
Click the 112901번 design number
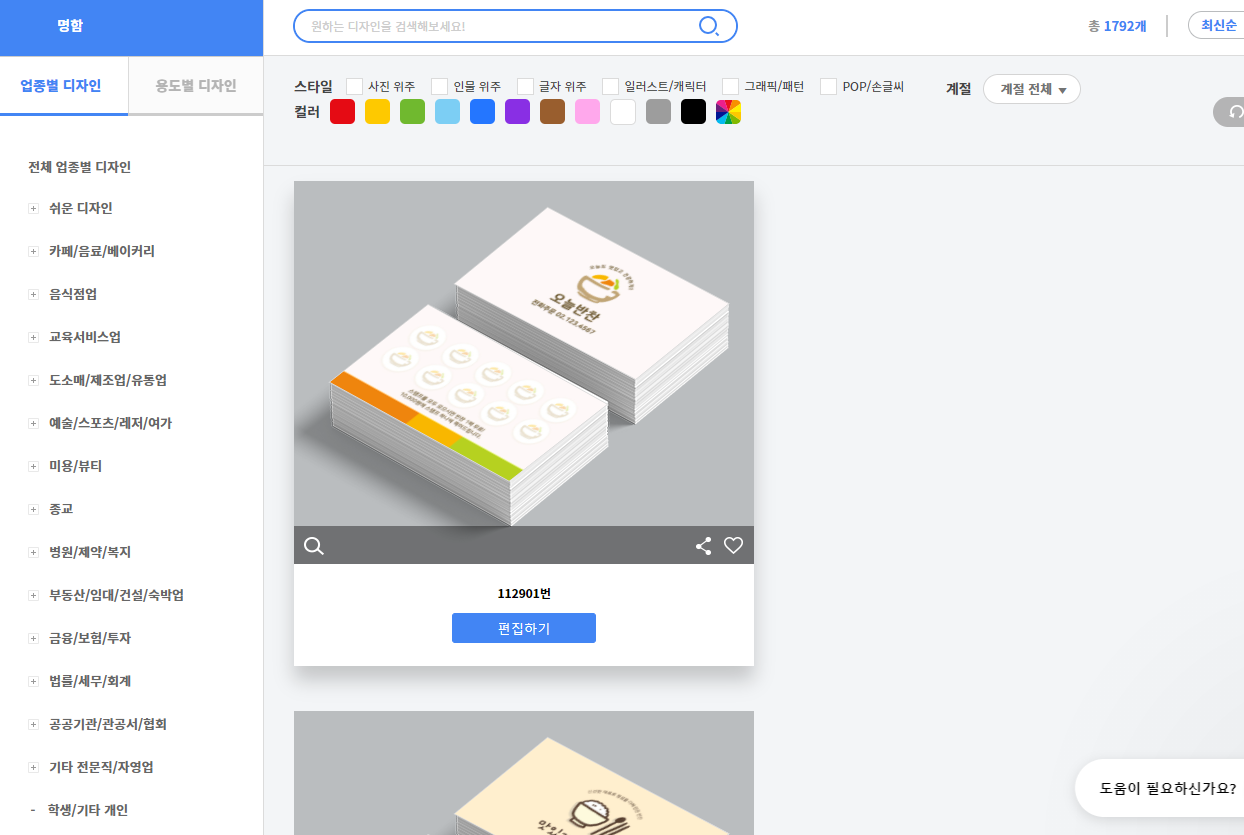pyautogui.click(x=524, y=594)
